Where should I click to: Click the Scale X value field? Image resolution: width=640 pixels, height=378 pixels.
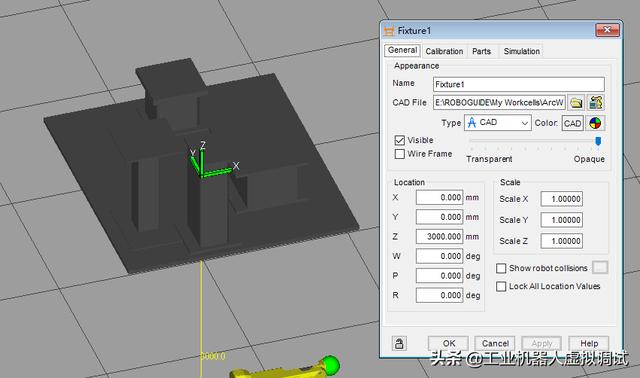tap(562, 199)
